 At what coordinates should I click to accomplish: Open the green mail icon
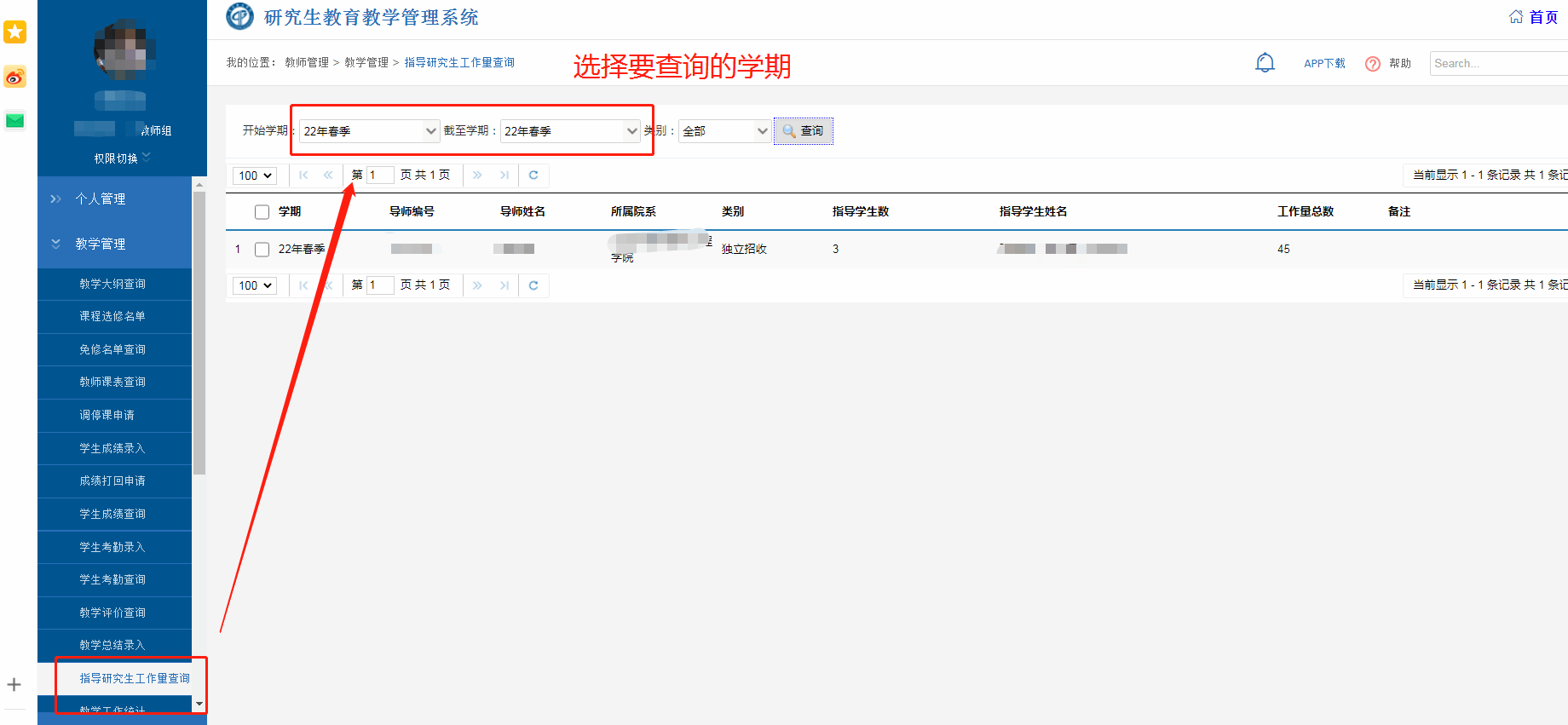coord(15,121)
